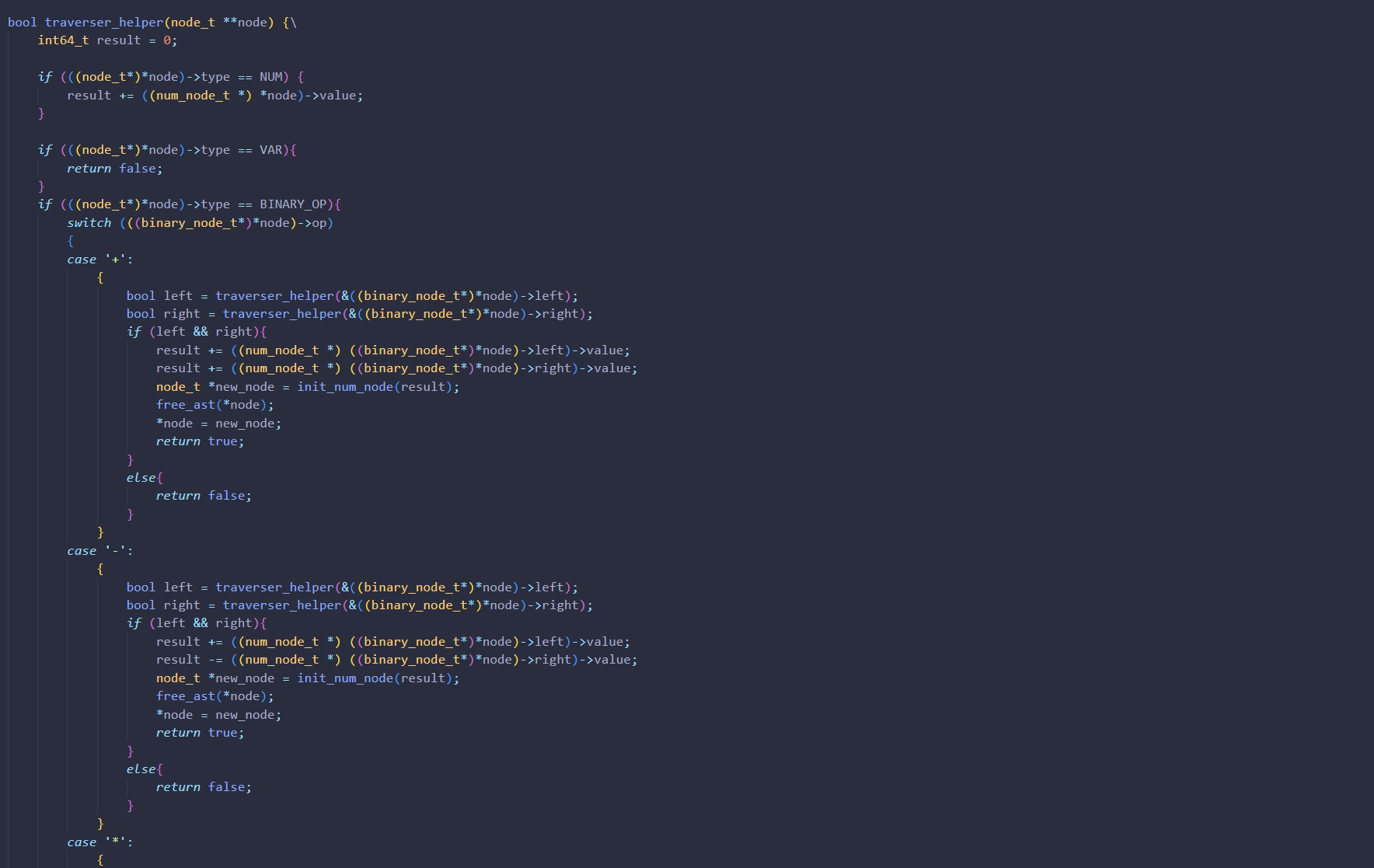The height and width of the screenshot is (868, 1374).
Task: Click the case '*' label
Action: (99, 842)
